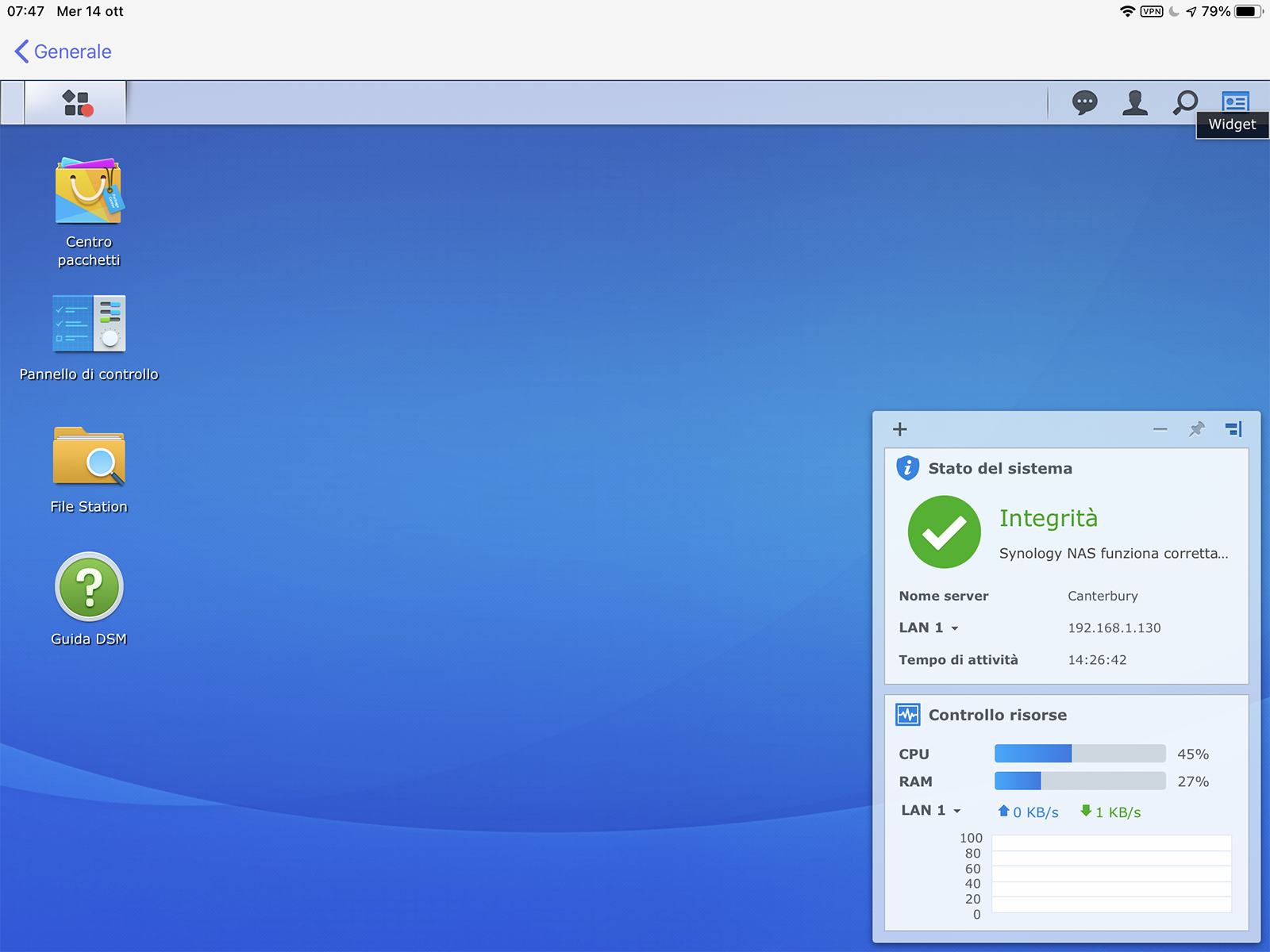Click the download speed 1 KB/s
This screenshot has width=1270, height=952.
click(1110, 812)
